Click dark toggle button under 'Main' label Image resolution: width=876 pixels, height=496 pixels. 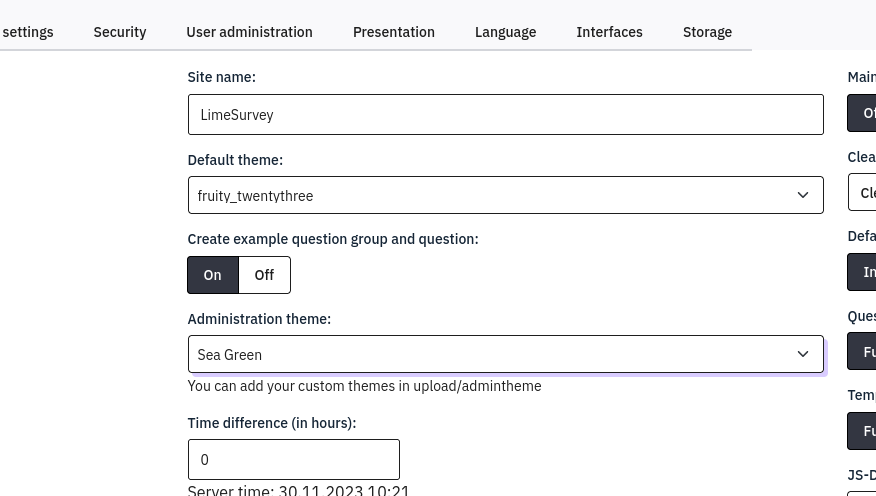[865, 113]
